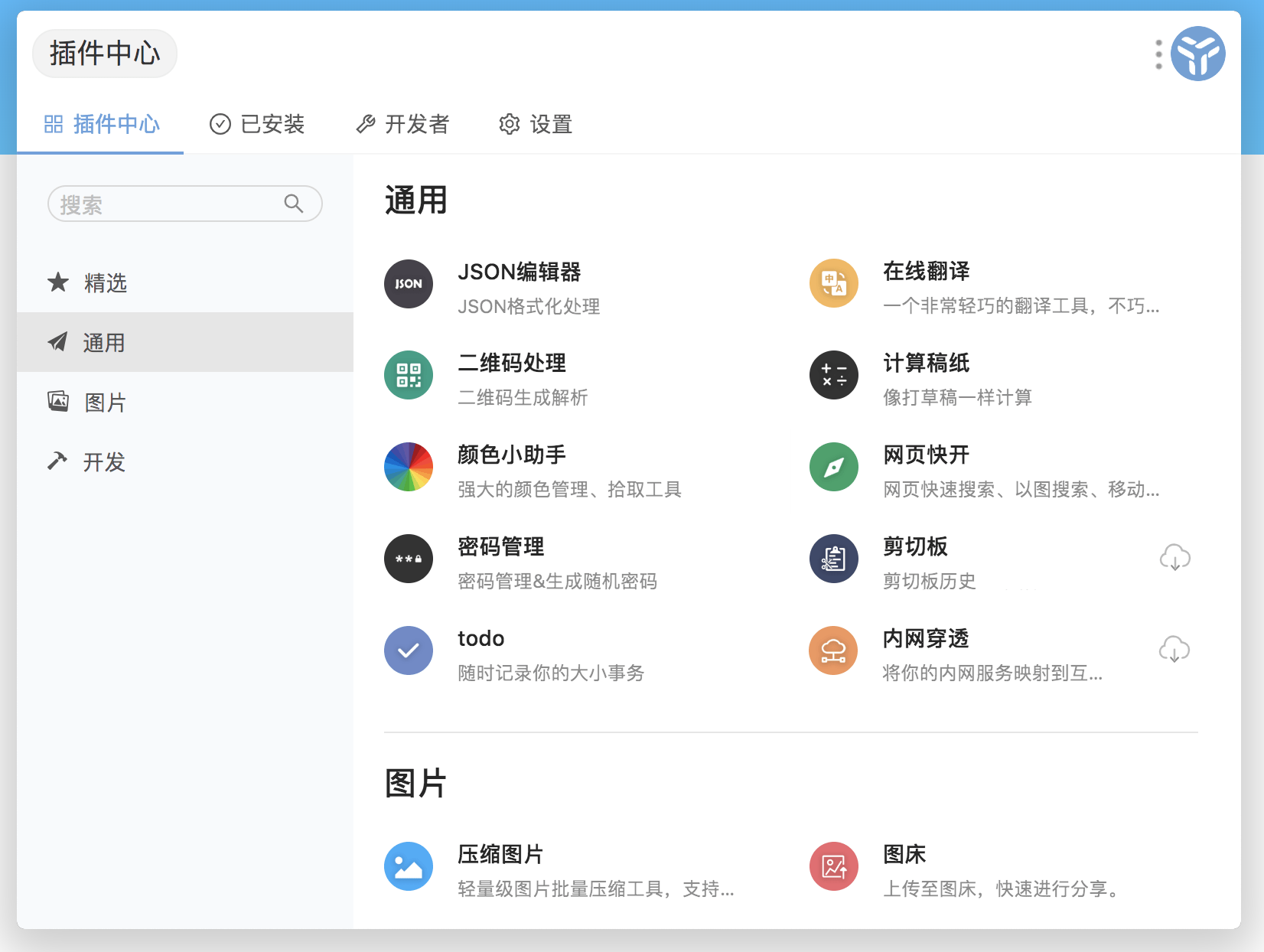The height and width of the screenshot is (952, 1264).
Task: Open the 计算稿纸 calculator icon
Action: pyautogui.click(x=834, y=375)
